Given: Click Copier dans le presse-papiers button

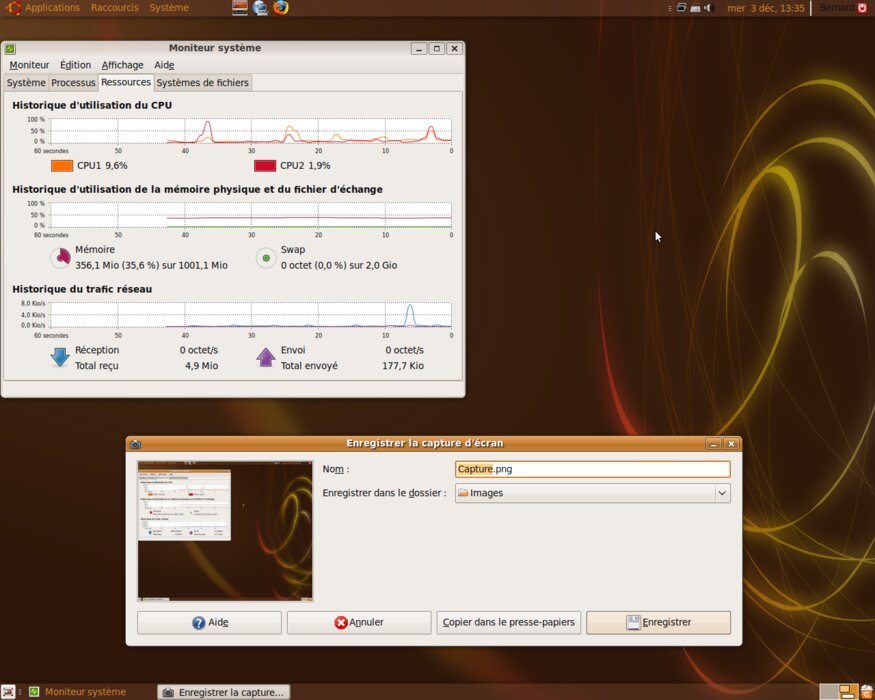Looking at the screenshot, I should tap(509, 622).
